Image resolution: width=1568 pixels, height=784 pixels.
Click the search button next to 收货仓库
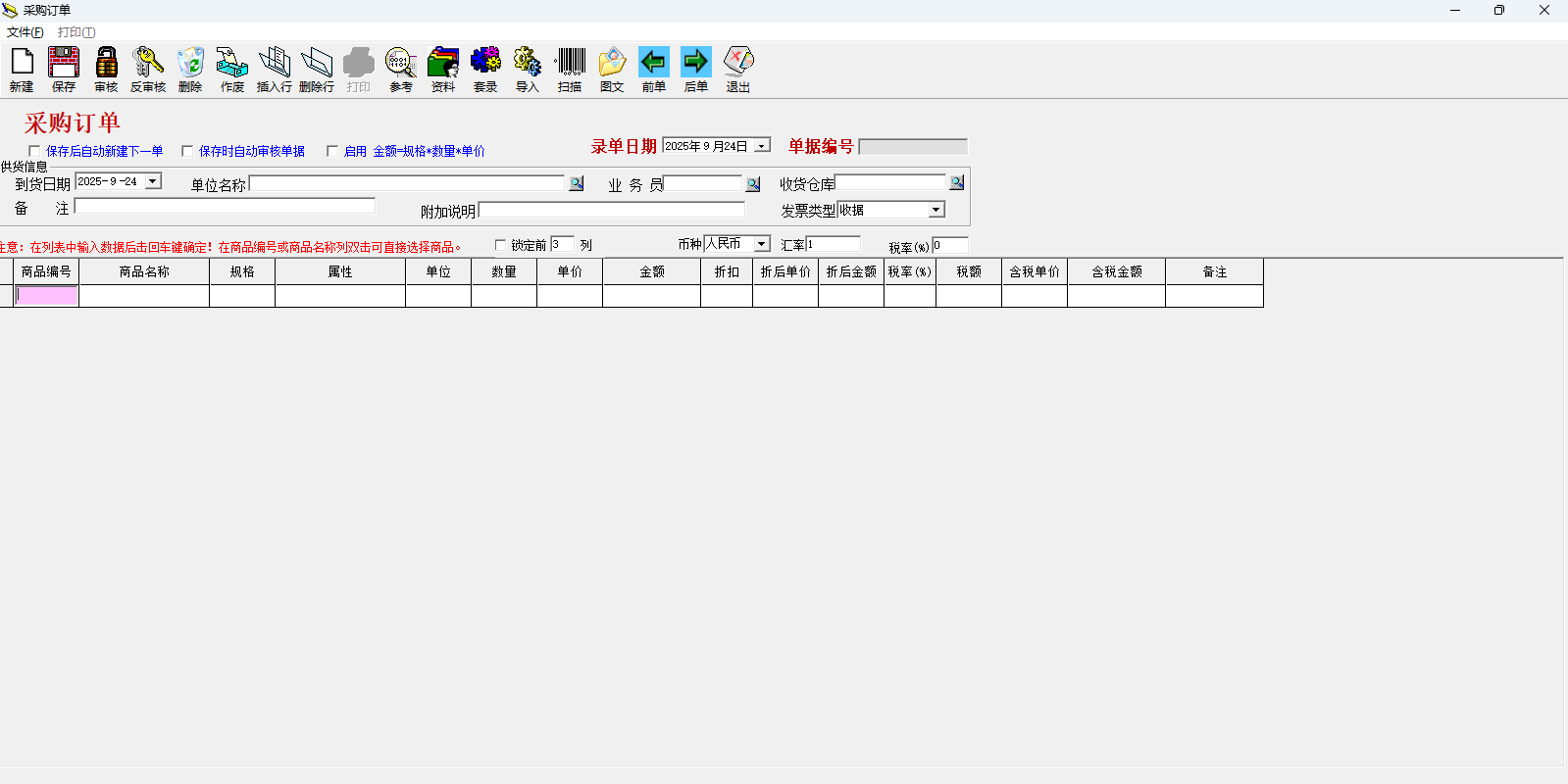point(957,183)
